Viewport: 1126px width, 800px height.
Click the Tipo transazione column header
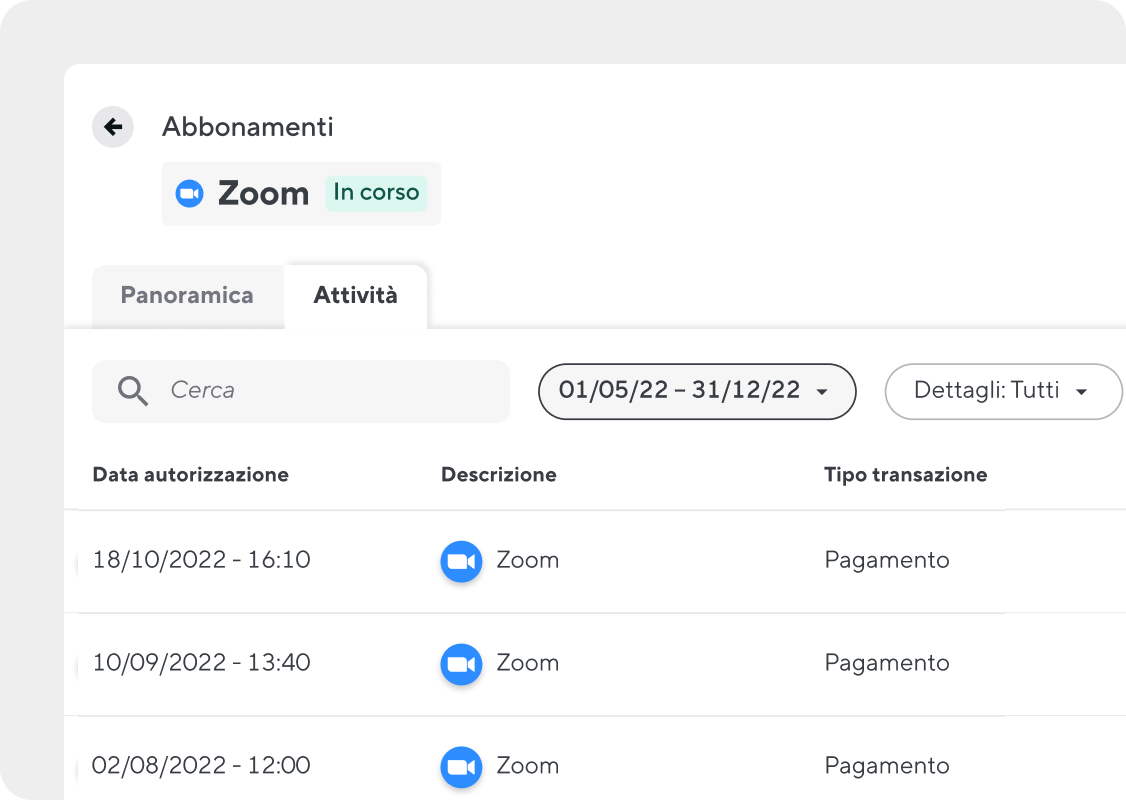click(x=906, y=475)
